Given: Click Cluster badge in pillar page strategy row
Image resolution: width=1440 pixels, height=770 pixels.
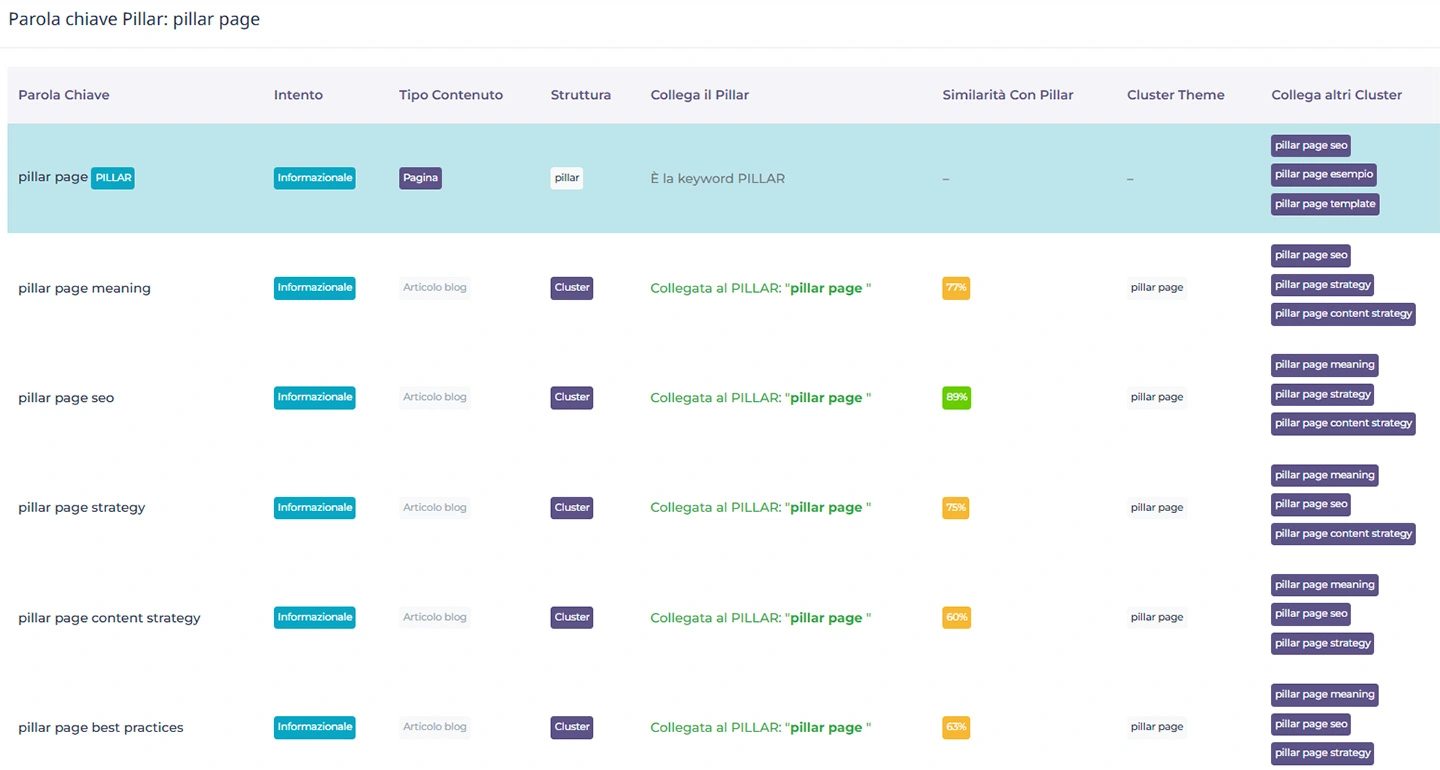Looking at the screenshot, I should (x=572, y=508).
